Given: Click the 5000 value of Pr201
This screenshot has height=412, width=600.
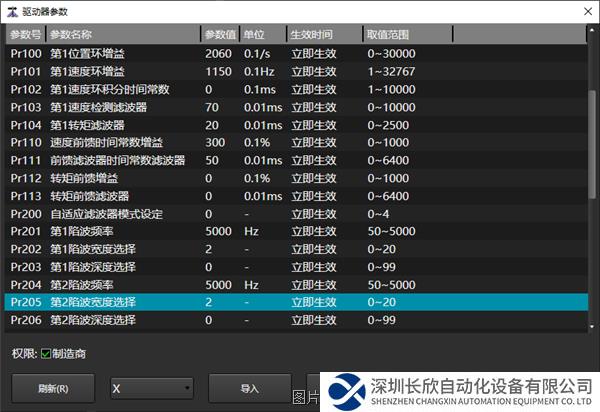Looking at the screenshot, I should 219,231.
